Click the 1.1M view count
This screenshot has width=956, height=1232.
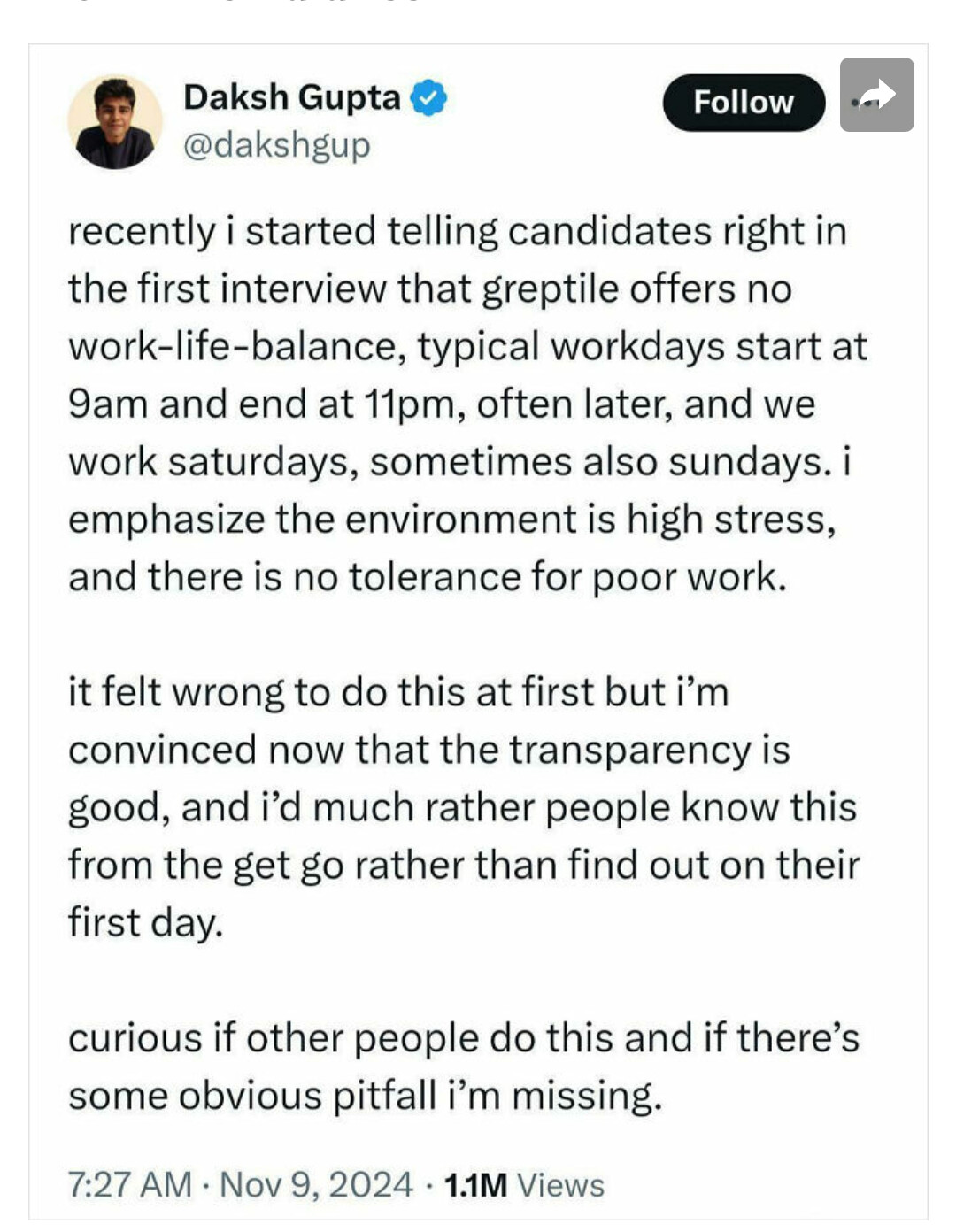pyautogui.click(x=475, y=1184)
